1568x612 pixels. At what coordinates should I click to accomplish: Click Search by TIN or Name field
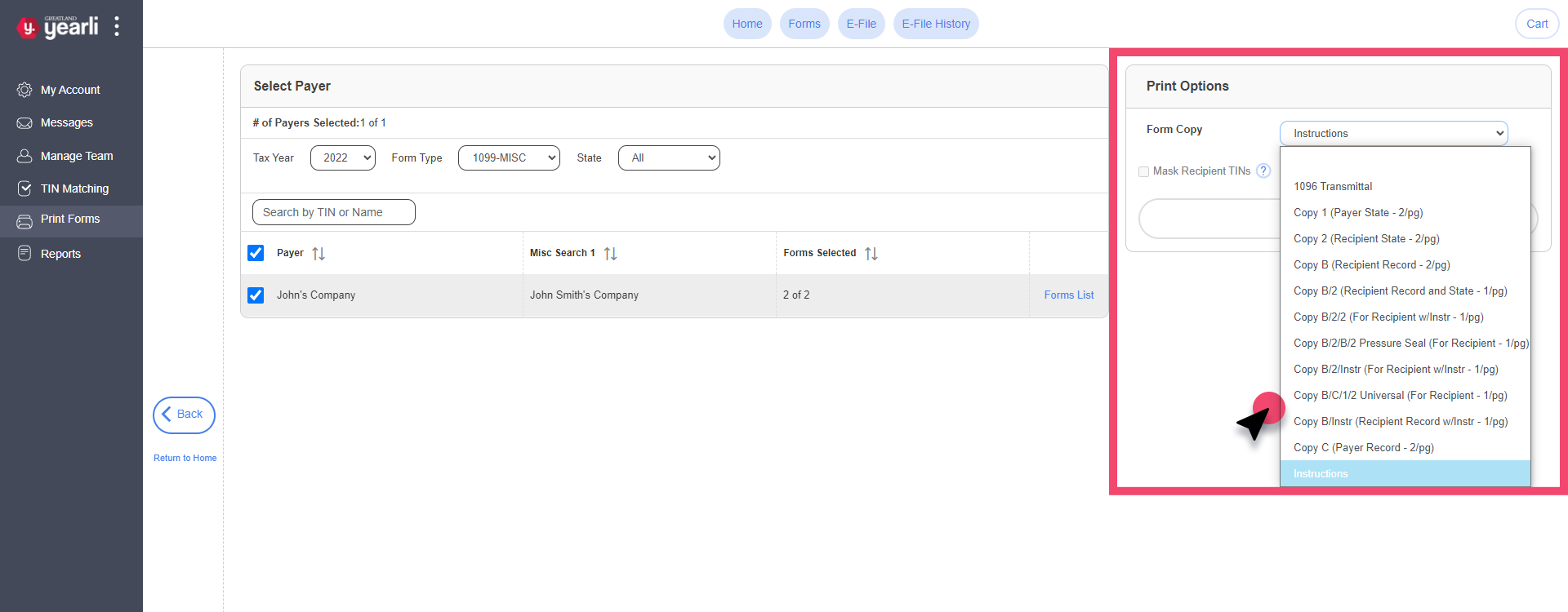(x=334, y=212)
